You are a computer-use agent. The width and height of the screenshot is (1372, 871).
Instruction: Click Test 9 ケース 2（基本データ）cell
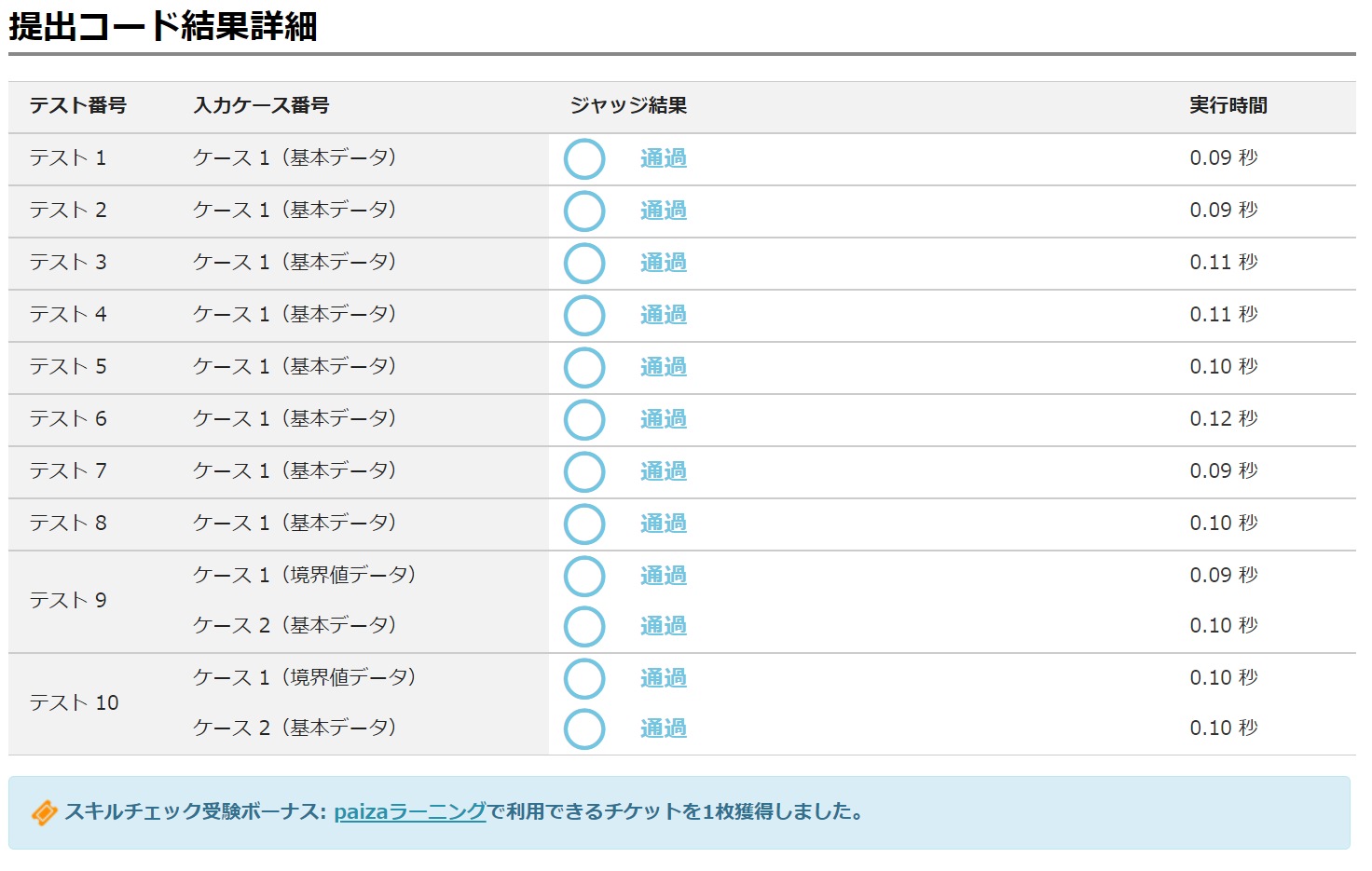tap(295, 625)
